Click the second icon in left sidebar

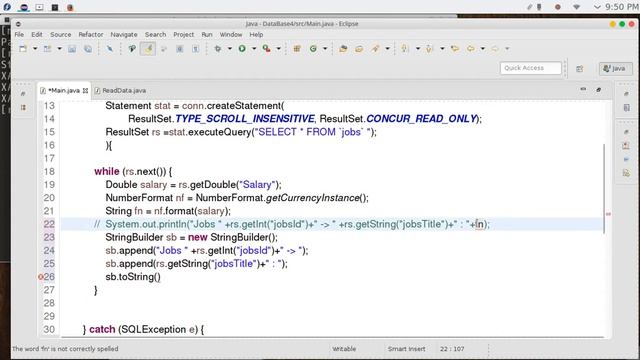(x=23, y=107)
